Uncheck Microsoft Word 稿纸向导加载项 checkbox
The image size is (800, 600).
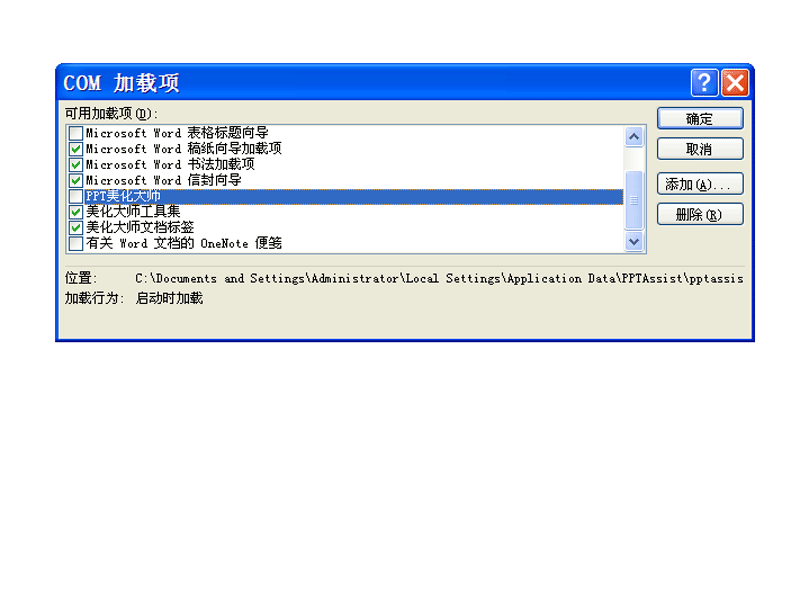tap(76, 149)
